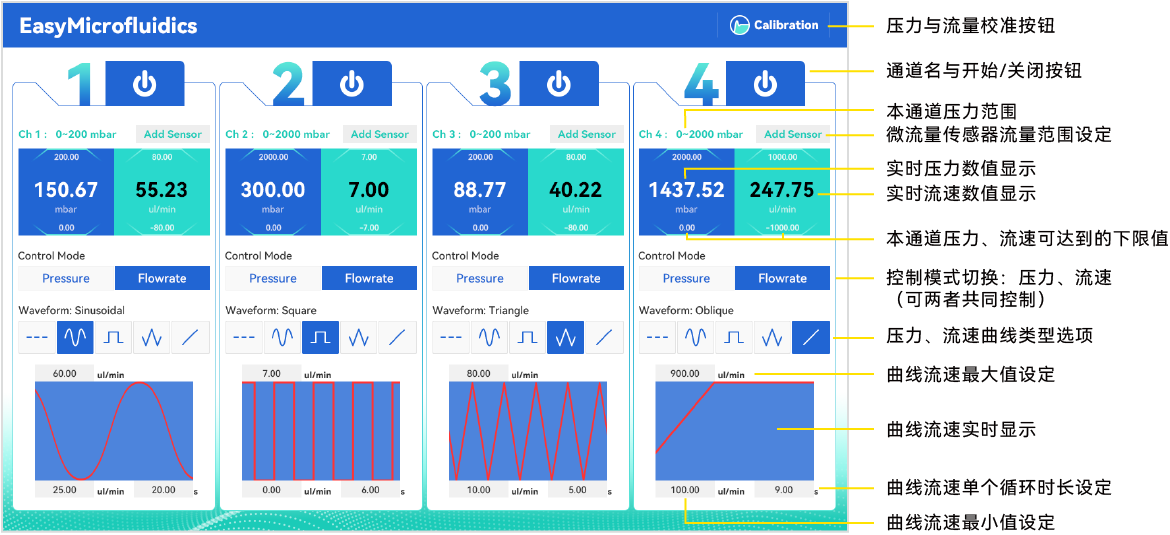Choose square waveform icon in channel 3
The width and height of the screenshot is (1170, 535).
[x=528, y=337]
